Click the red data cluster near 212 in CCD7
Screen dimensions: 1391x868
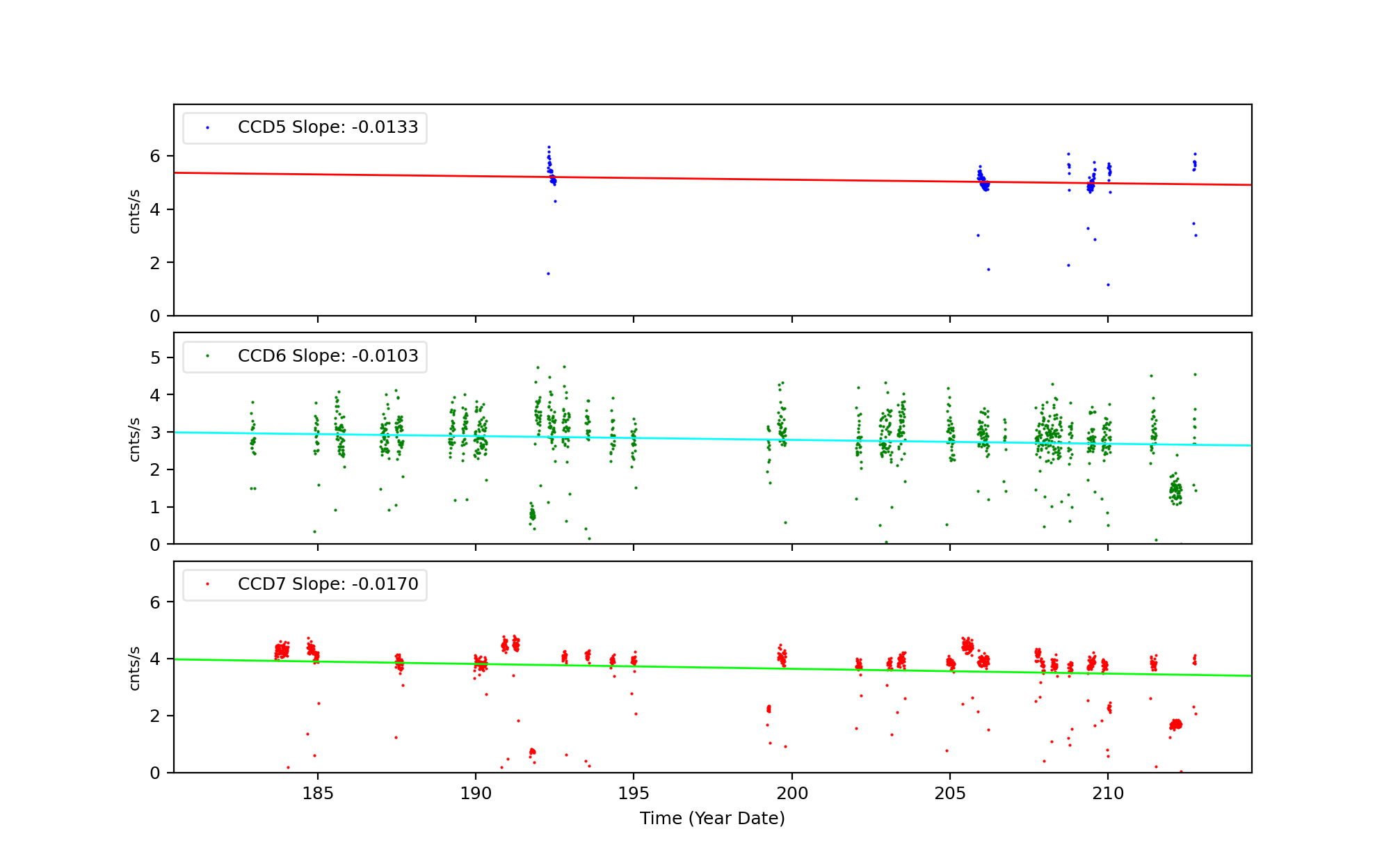tap(1175, 725)
